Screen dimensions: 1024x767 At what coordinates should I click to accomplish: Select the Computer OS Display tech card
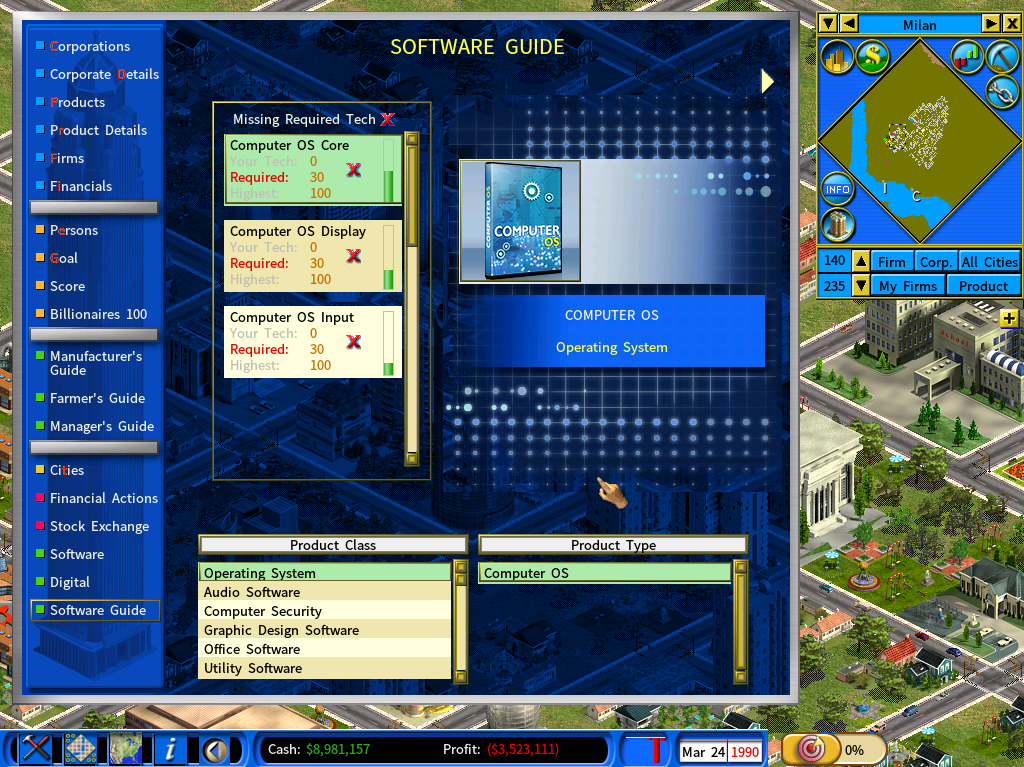point(313,256)
